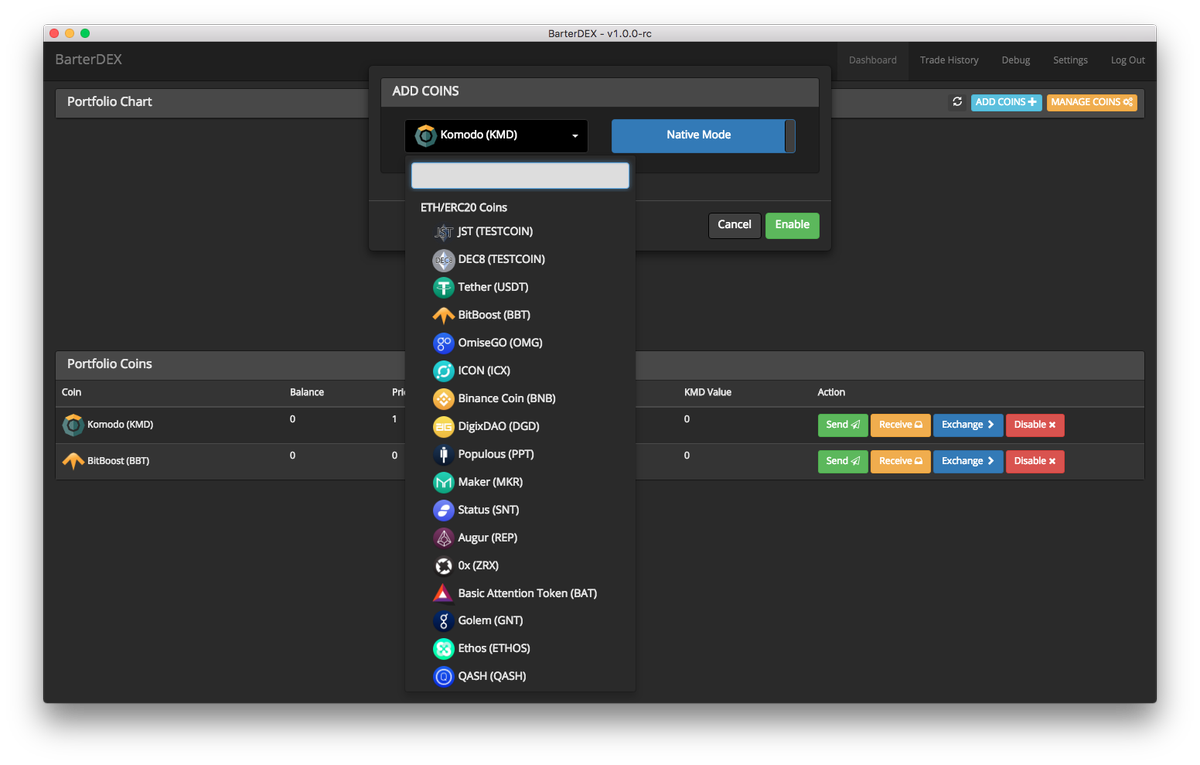This screenshot has width=1200, height=765.
Task: Click the Balance column header
Action: [x=307, y=393]
